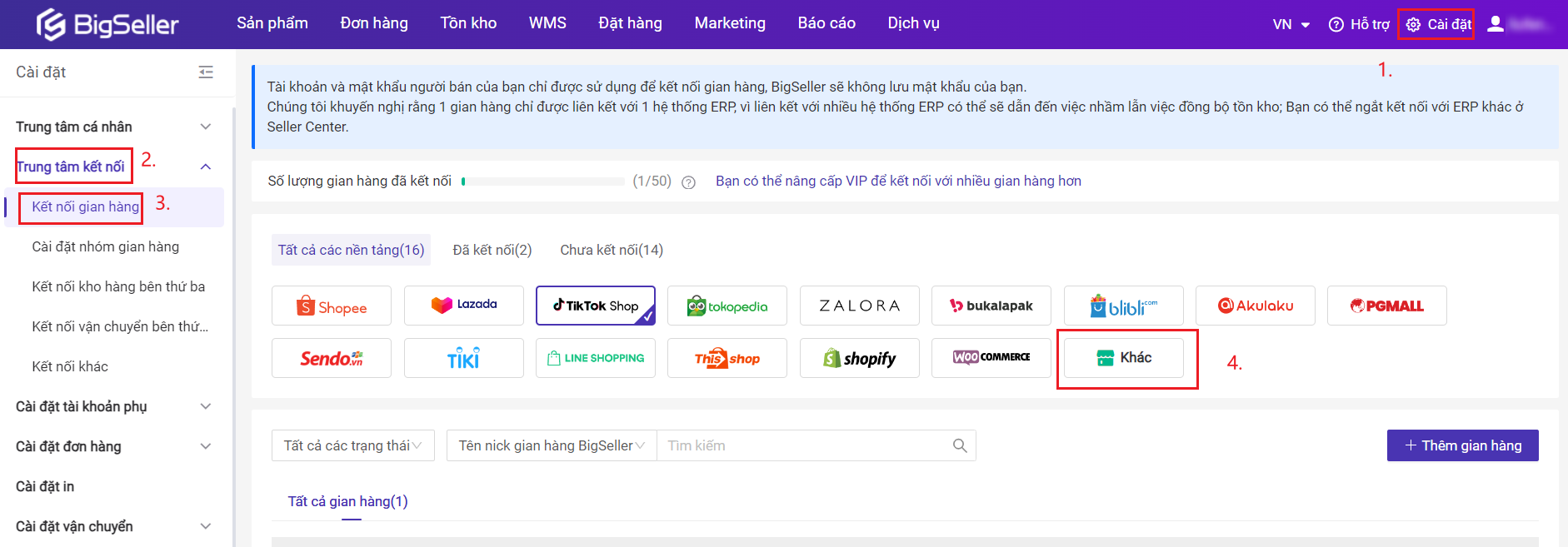Viewport: 1568px width, 547px height.
Task: Expand Cài đặt vận chuyển section
Action: click(206, 526)
